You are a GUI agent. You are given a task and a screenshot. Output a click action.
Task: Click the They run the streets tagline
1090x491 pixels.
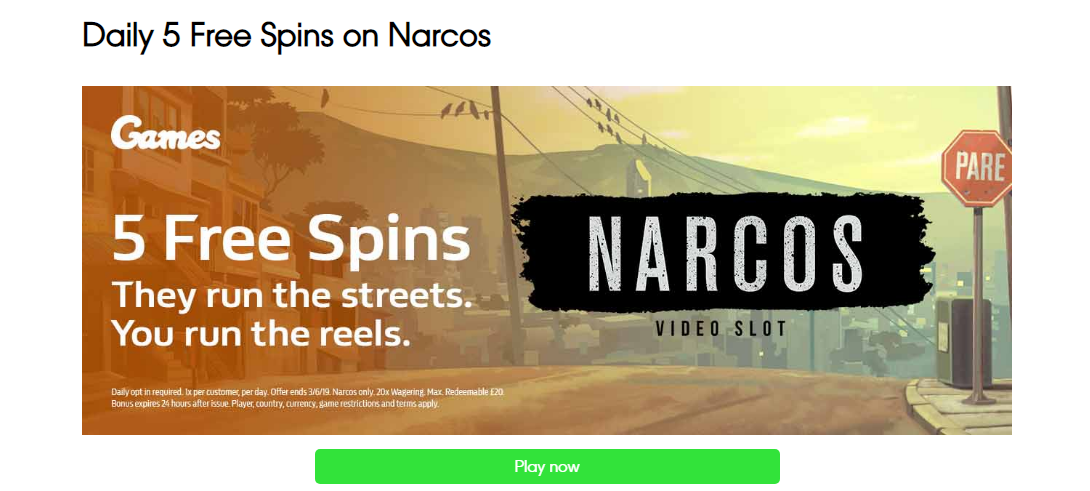pos(293,296)
